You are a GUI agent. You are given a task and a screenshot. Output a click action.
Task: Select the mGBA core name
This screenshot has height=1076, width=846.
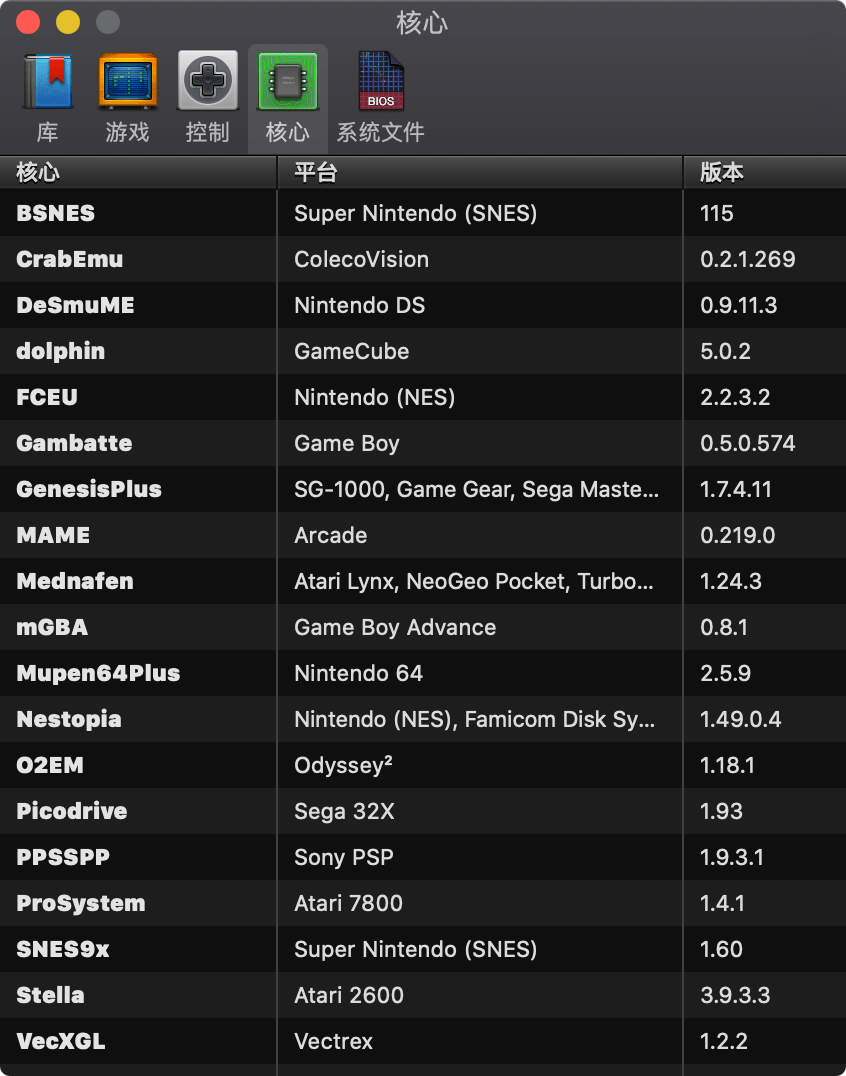pos(52,627)
